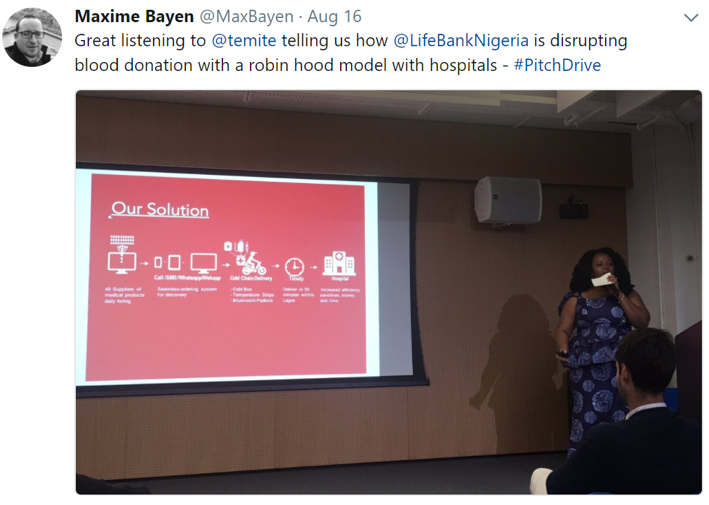Open Maxime Bayen's profile avatar

tap(32, 37)
